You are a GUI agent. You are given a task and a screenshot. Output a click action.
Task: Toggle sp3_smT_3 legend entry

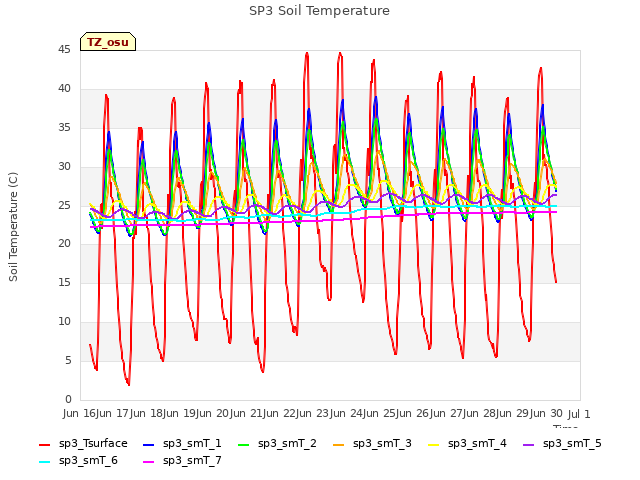pos(372,444)
